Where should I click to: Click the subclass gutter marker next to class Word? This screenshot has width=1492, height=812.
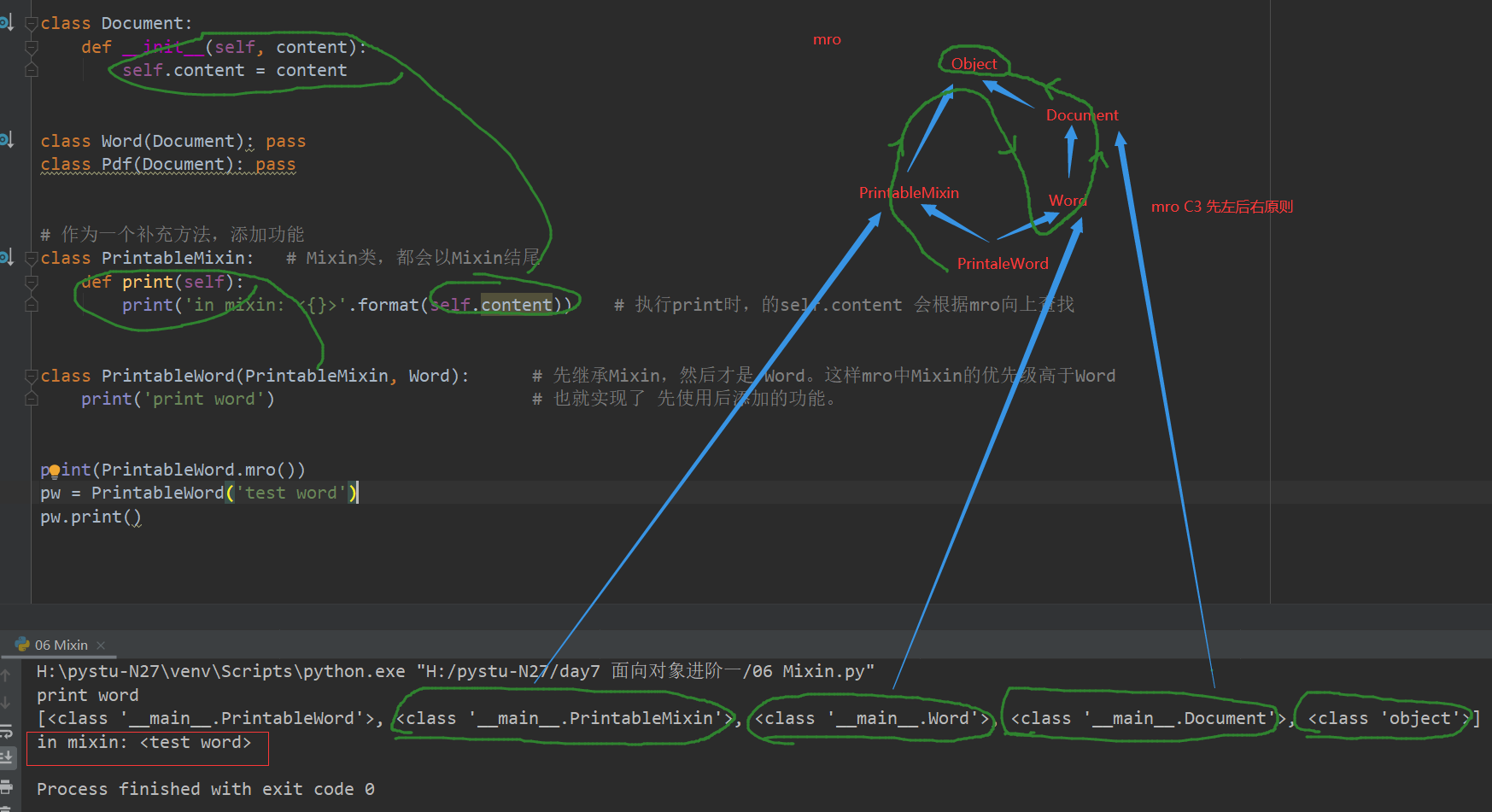pos(7,140)
